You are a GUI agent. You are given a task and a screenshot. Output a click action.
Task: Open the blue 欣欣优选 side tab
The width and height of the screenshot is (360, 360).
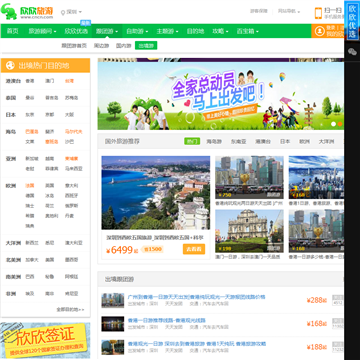click(x=352, y=21)
